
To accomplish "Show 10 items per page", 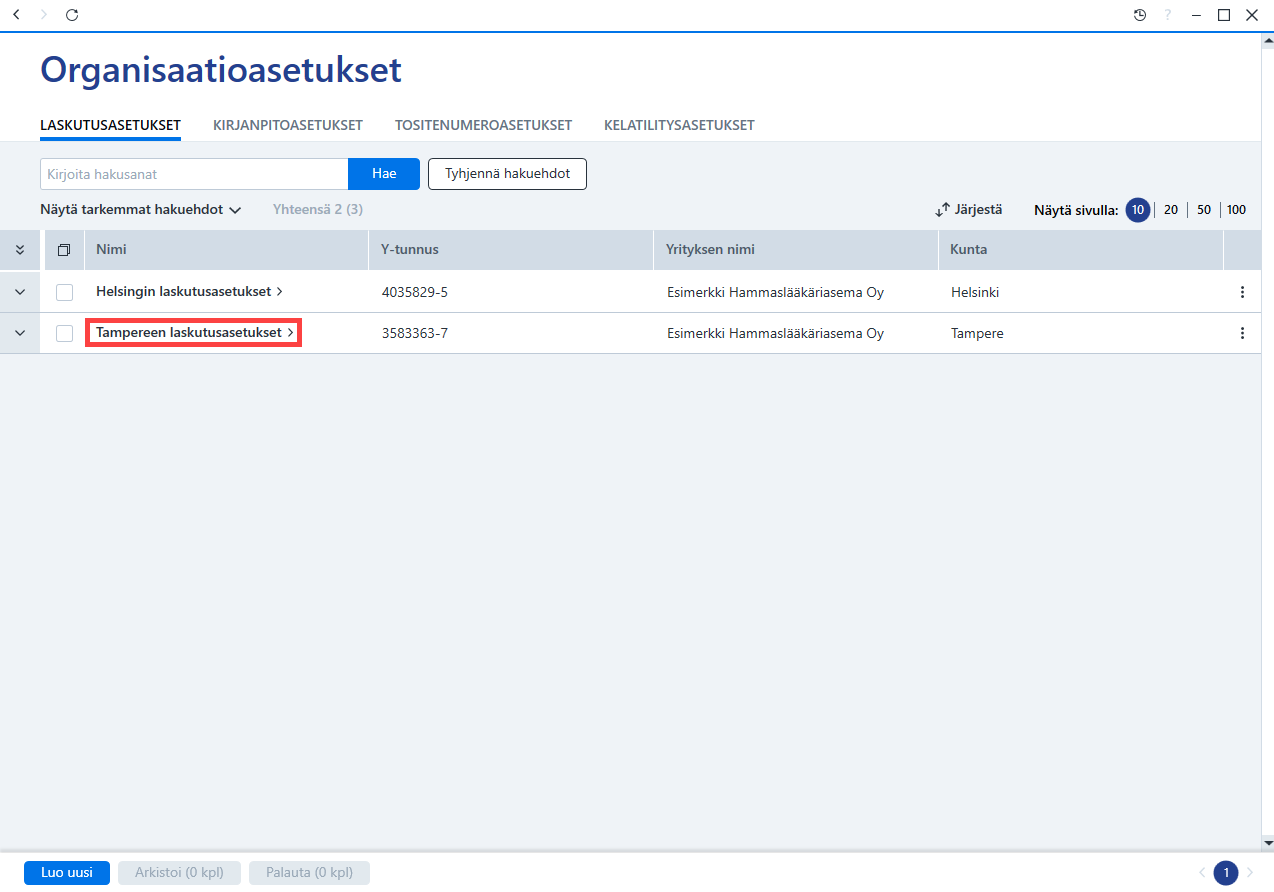I will point(1137,210).
